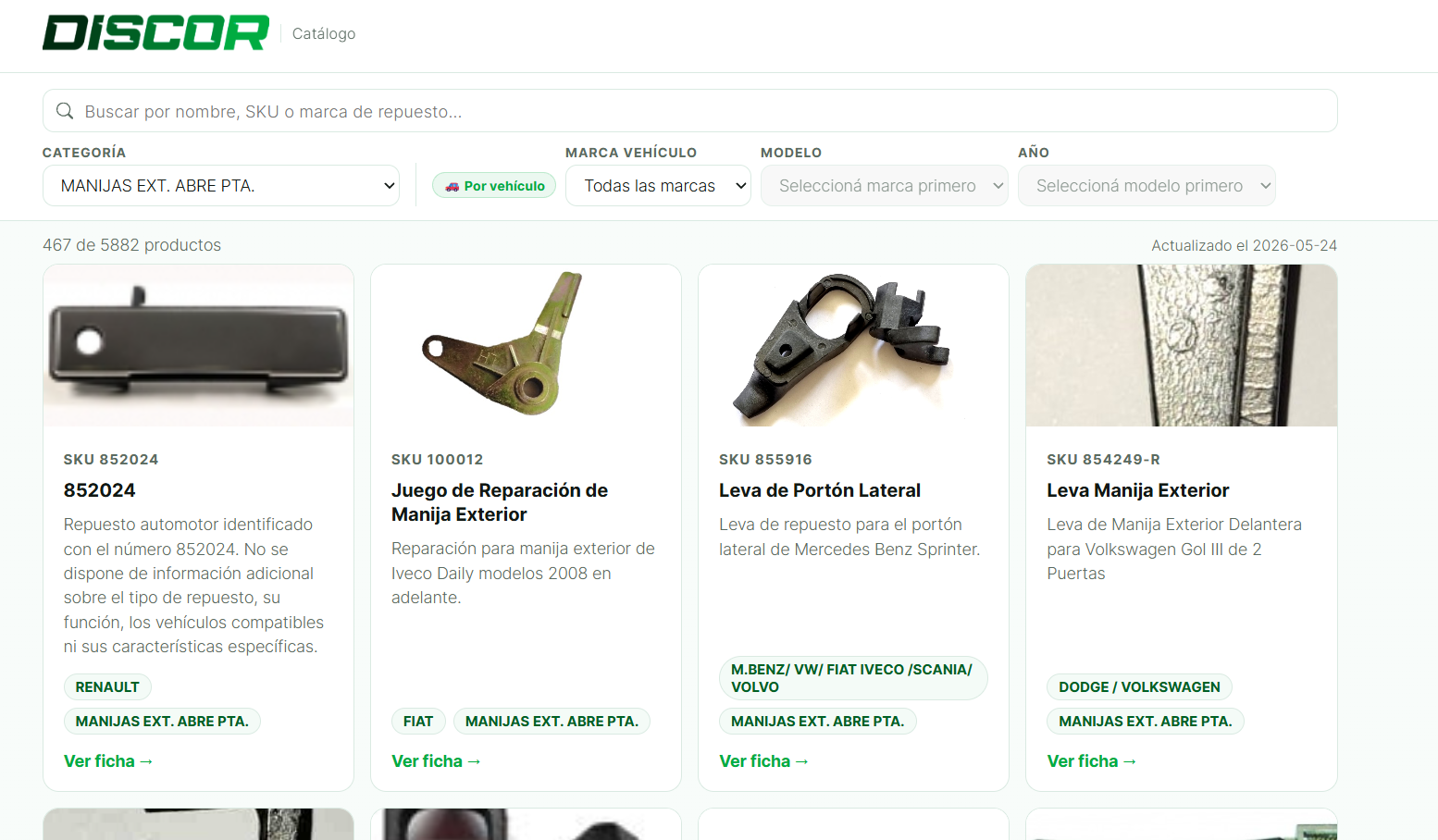The image size is (1438, 840).
Task: Open the Modelo dropdown
Action: tap(884, 186)
